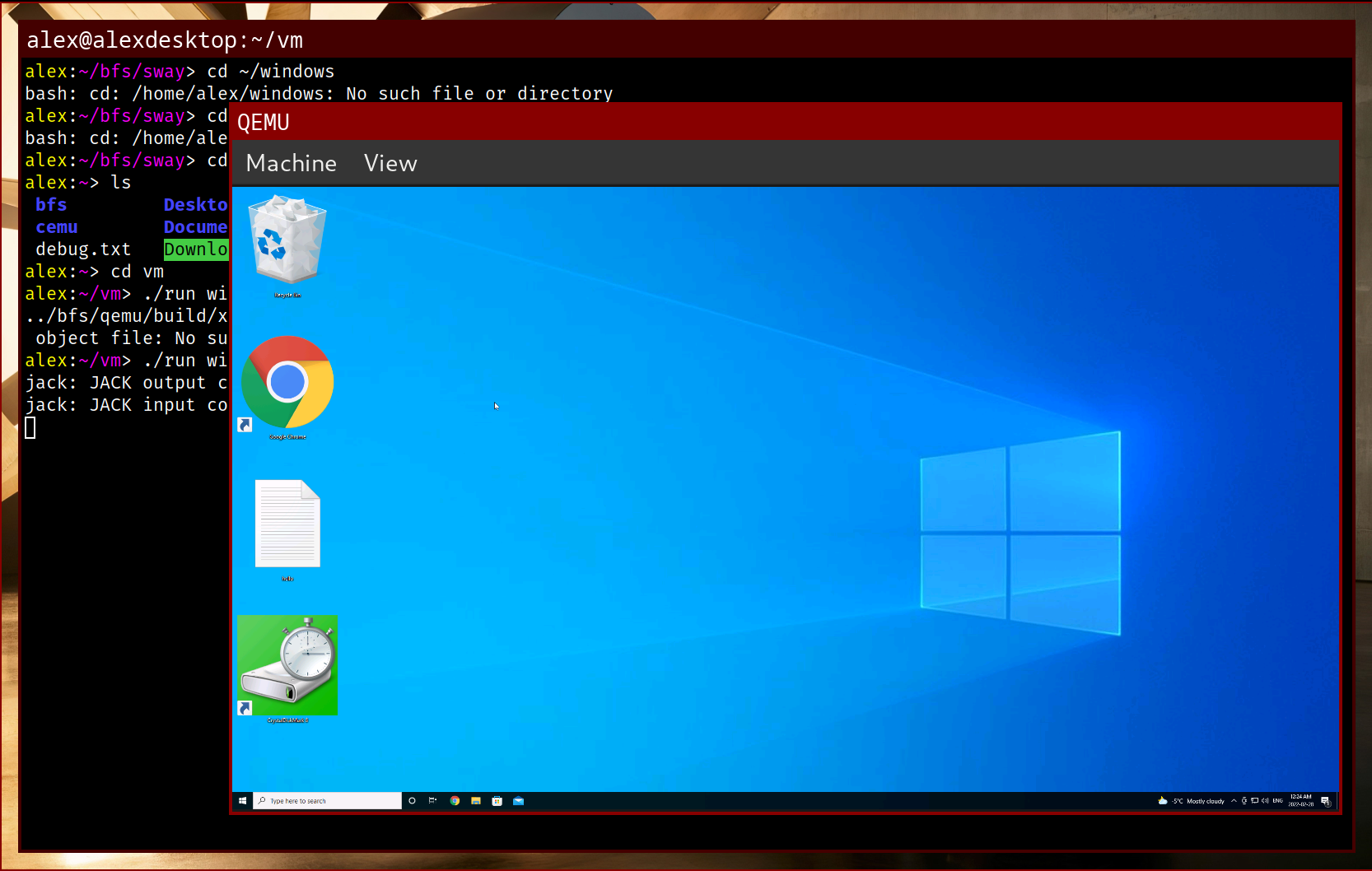Viewport: 1372px width, 871px height.
Task: Launch Chrome from the taskbar
Action: pyautogui.click(x=455, y=800)
